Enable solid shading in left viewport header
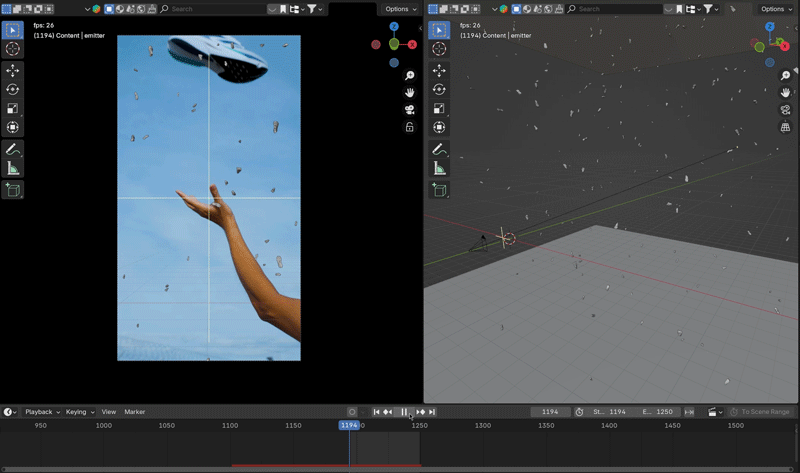Viewport: 800px width, 473px height. [120, 9]
